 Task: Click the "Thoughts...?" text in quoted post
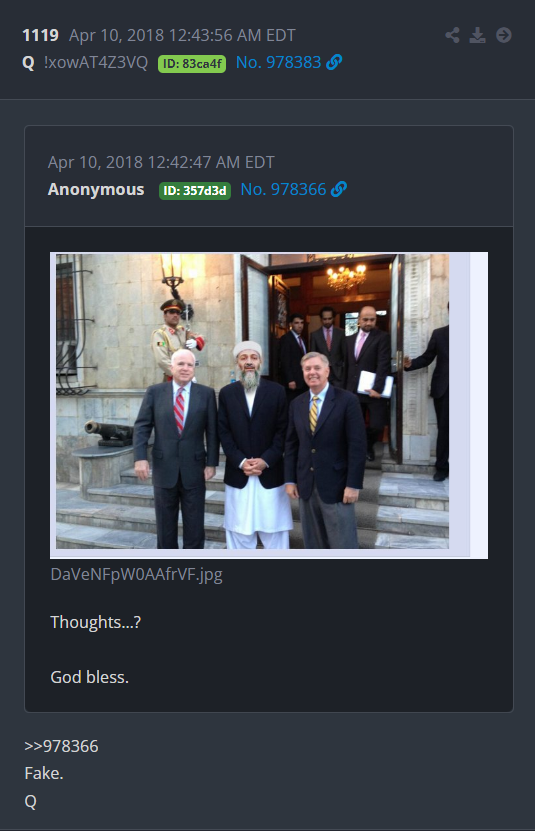pos(95,622)
